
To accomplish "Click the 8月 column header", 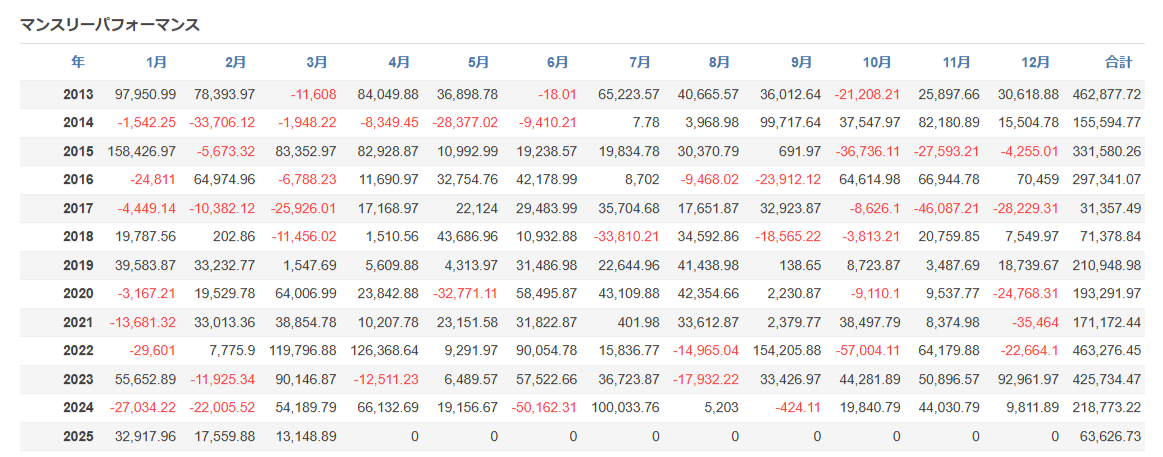I will 719,62.
